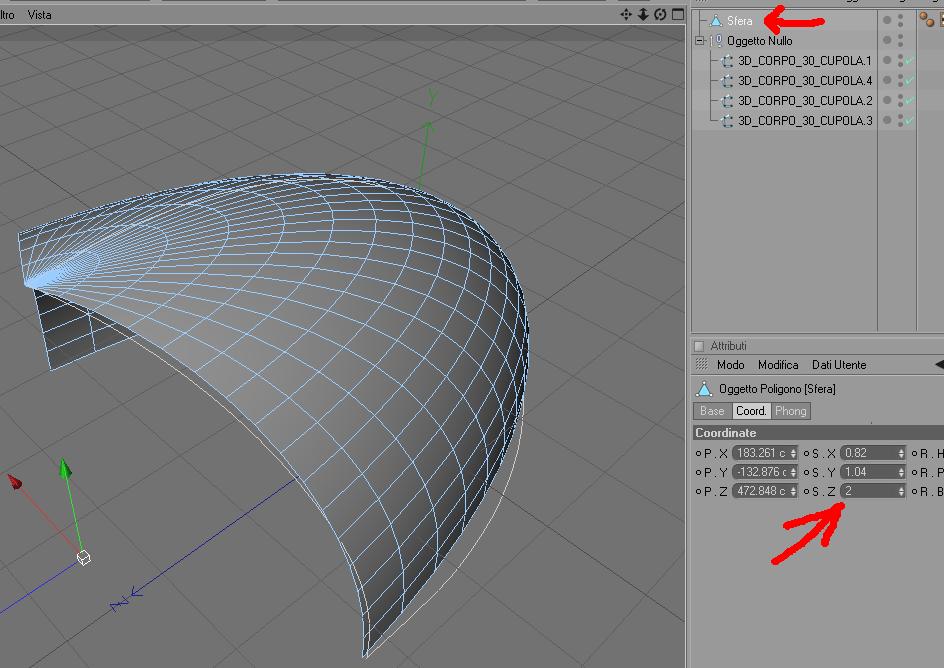Click the viewport zoom camera icon
944x668 pixels.
[643, 14]
